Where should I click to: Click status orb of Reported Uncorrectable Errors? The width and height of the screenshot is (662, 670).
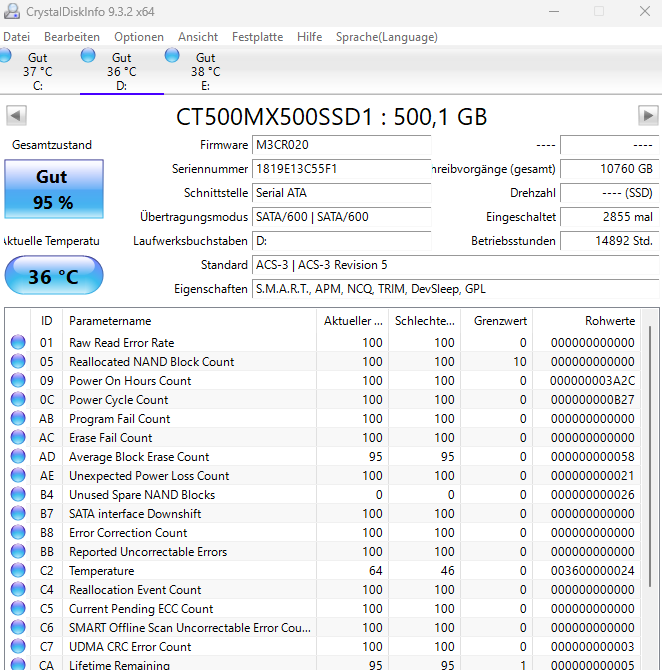coord(18,552)
